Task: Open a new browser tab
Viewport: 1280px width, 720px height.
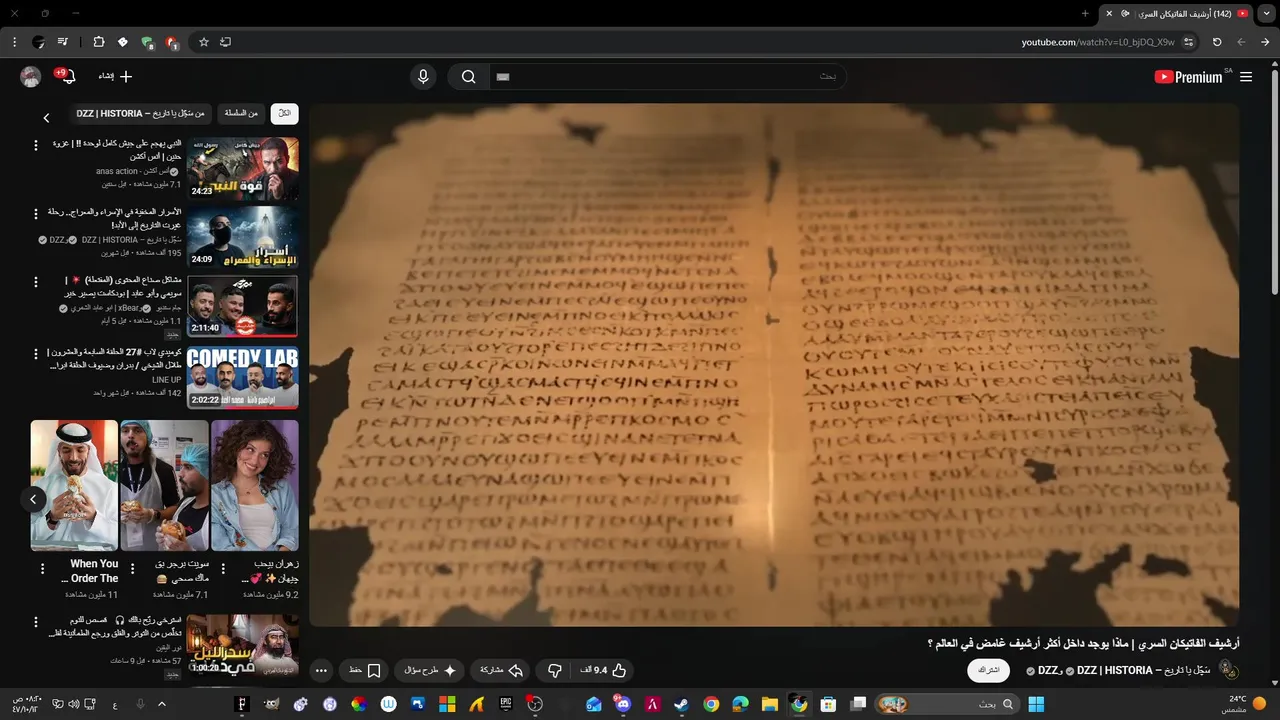Action: [1085, 13]
